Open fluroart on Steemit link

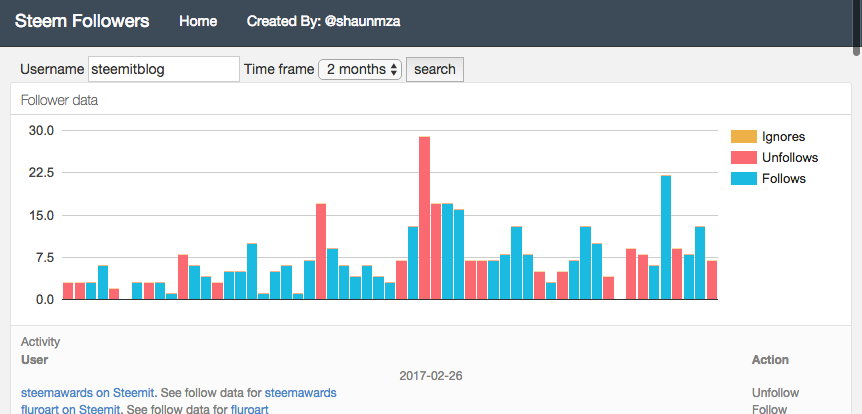coord(70,409)
